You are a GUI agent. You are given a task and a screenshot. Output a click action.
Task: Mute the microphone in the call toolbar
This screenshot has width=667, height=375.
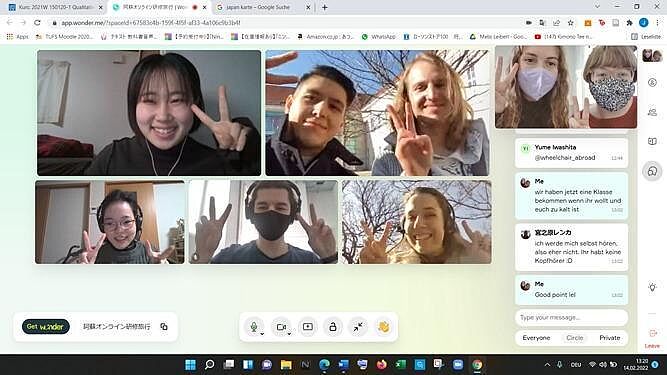point(254,327)
